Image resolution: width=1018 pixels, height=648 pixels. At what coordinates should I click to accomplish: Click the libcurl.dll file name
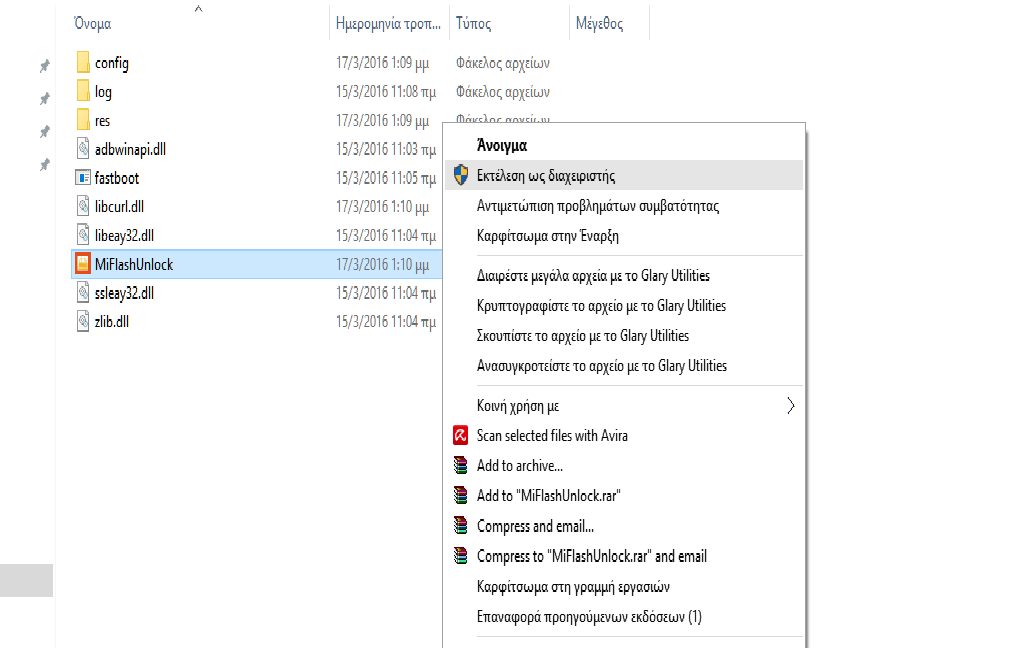[x=120, y=207]
